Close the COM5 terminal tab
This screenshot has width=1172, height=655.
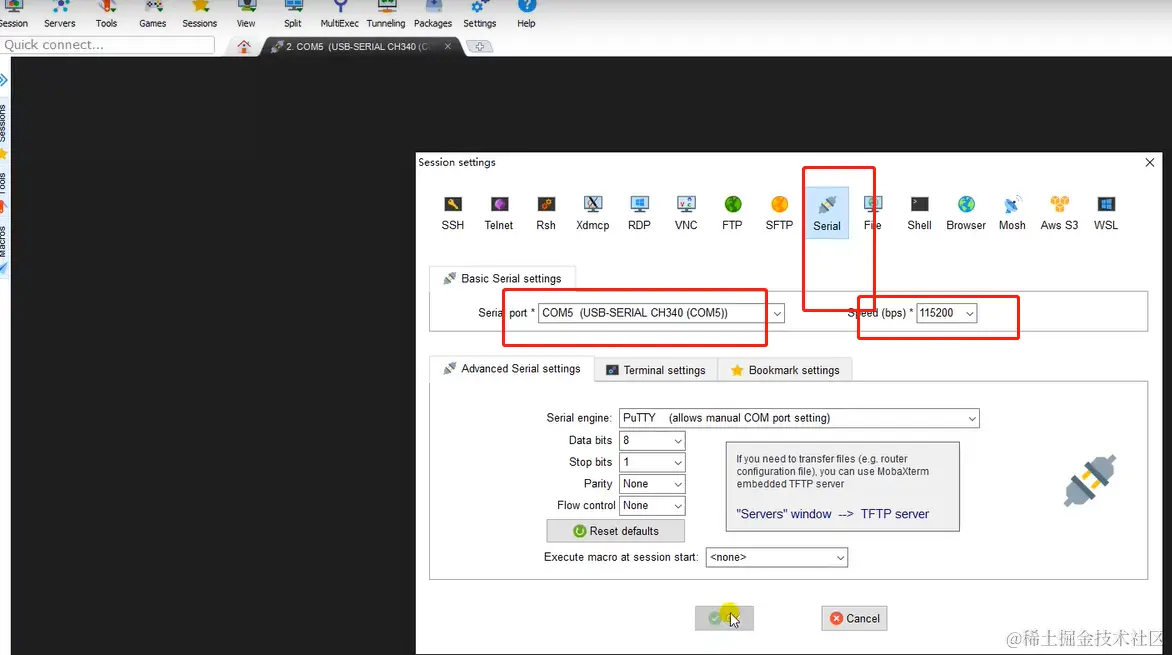pos(448,46)
